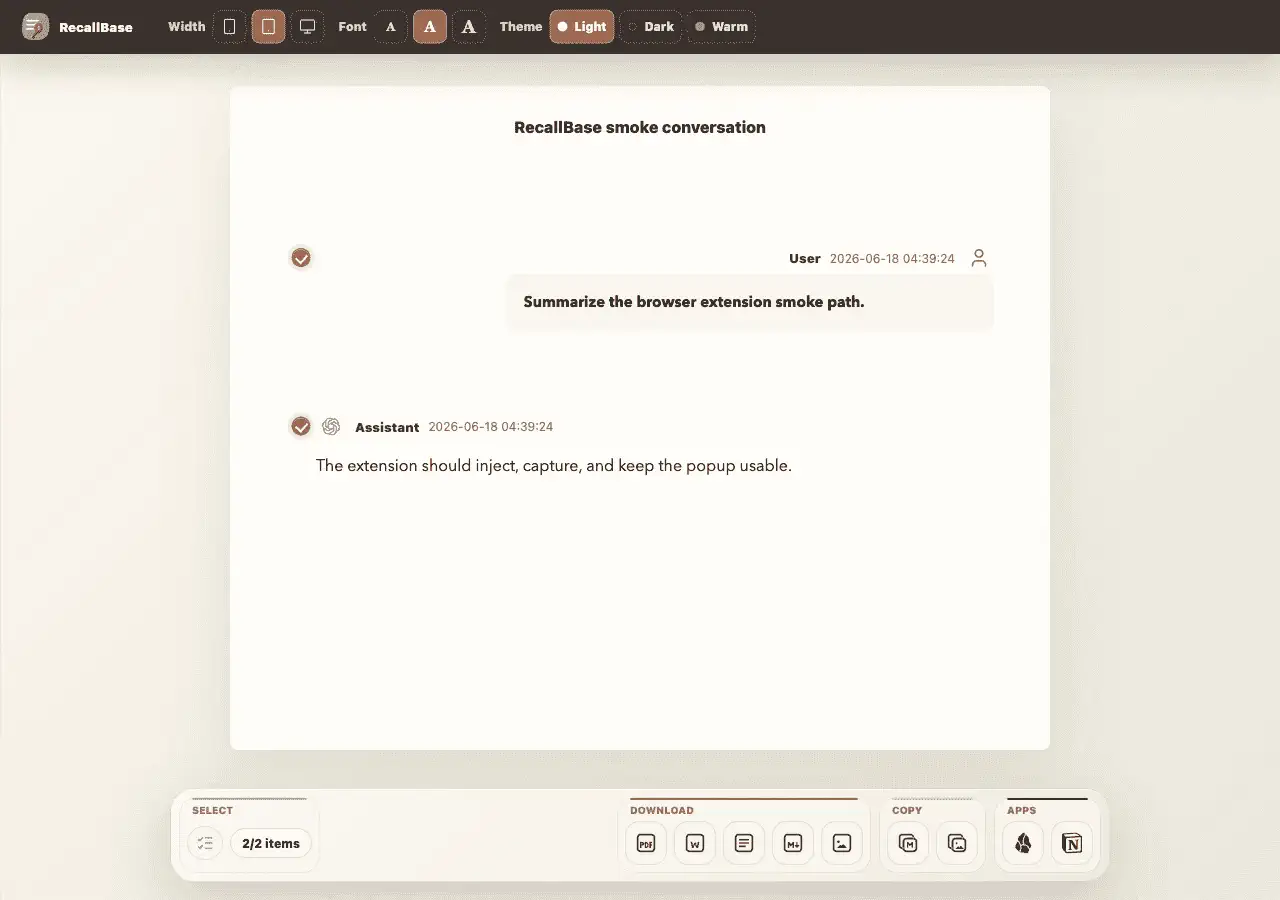Click the User message timestamp

point(892,258)
